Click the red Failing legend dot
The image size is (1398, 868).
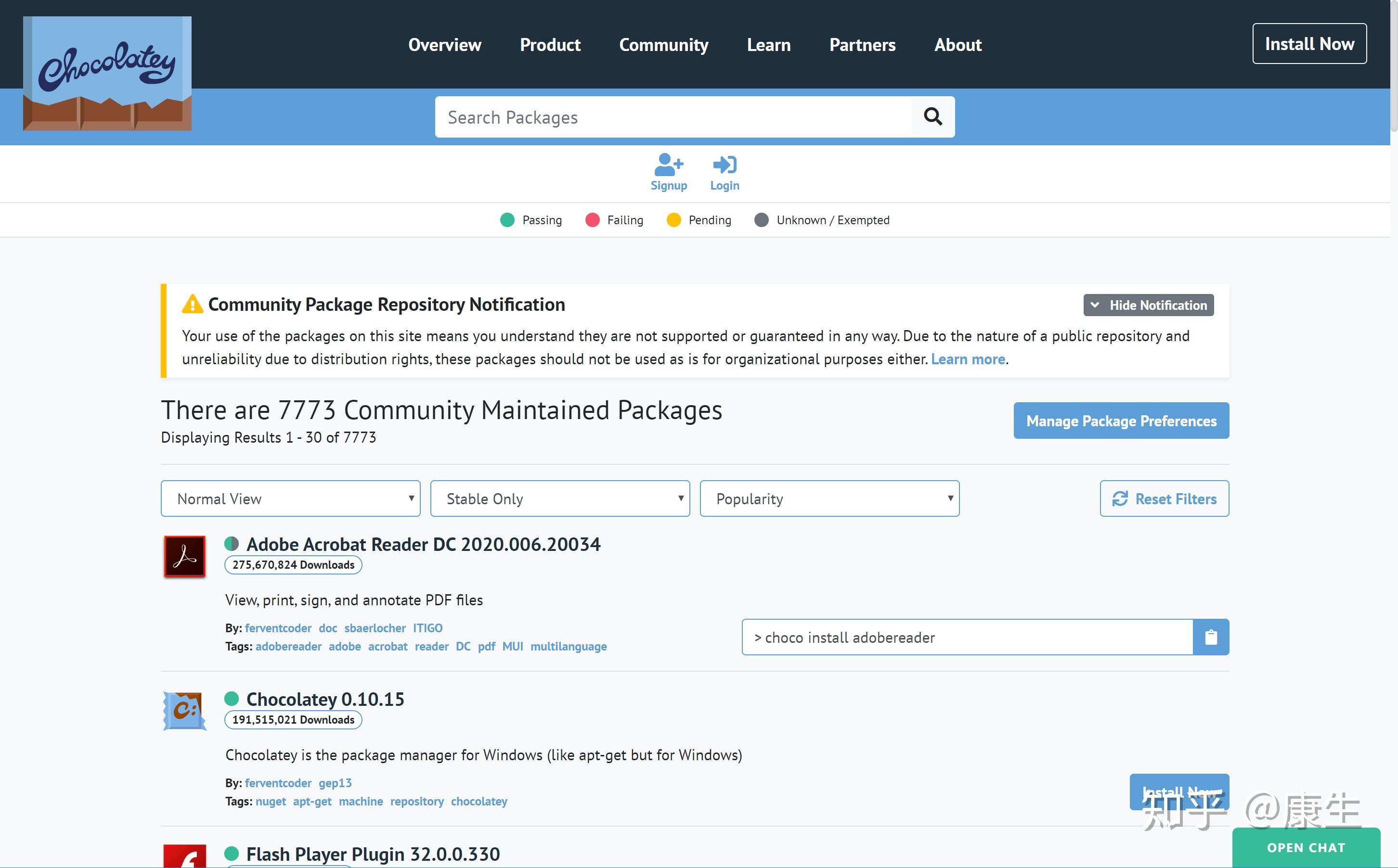[592, 220]
